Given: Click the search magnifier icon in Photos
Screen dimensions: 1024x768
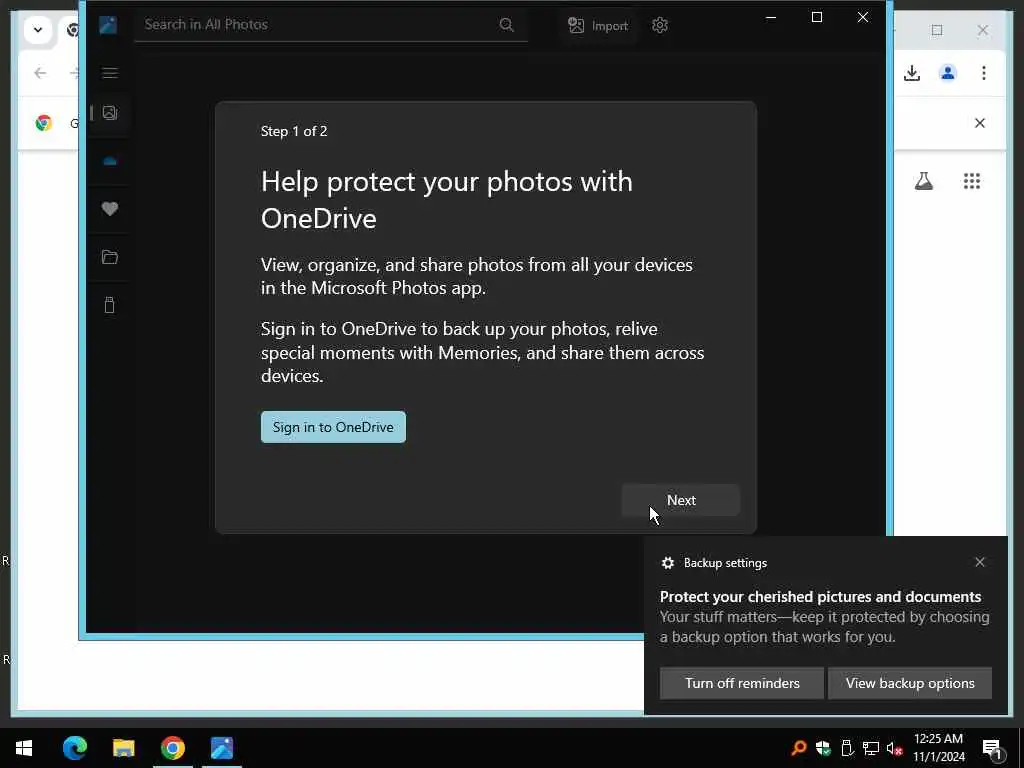Looking at the screenshot, I should [507, 25].
